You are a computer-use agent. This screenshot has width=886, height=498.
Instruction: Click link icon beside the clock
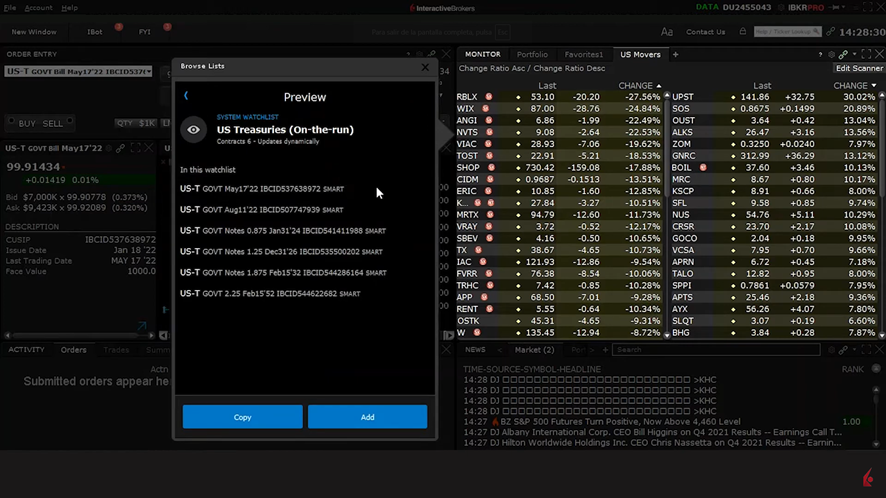point(830,32)
